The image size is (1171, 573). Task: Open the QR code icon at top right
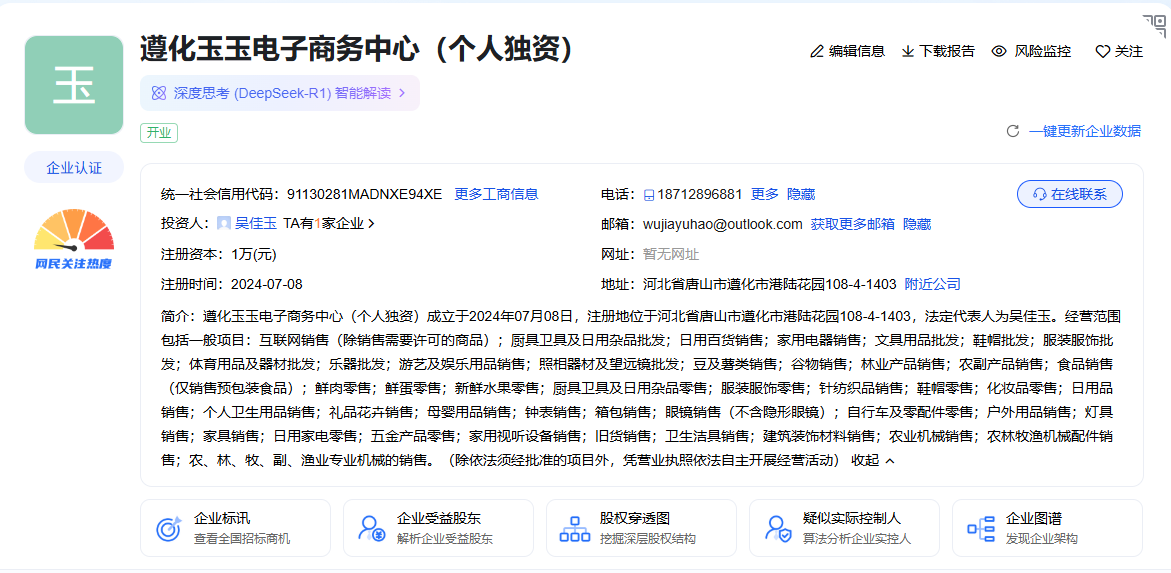point(1154,25)
